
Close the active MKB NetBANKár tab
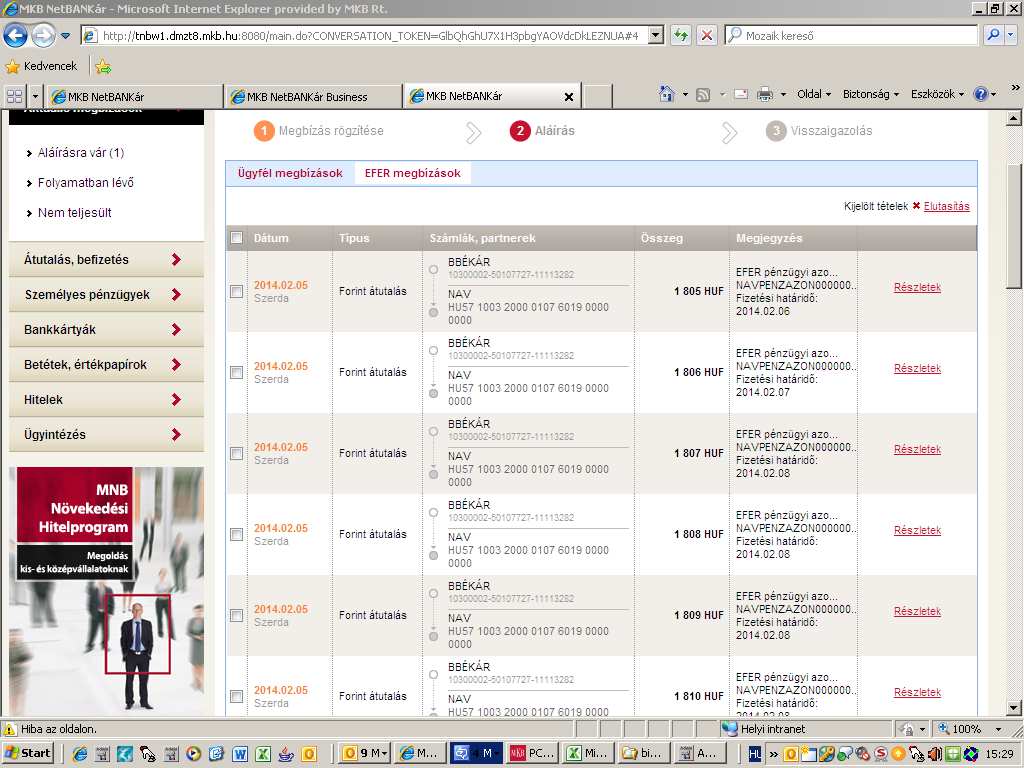(x=569, y=97)
